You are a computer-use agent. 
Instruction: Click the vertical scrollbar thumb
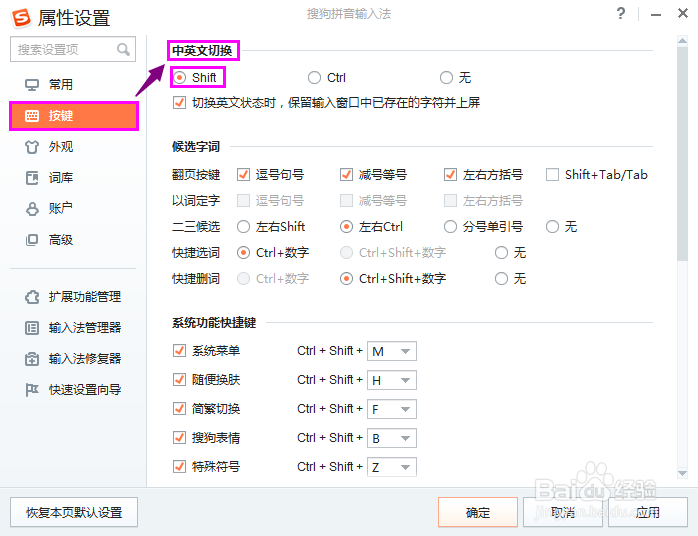point(682,153)
